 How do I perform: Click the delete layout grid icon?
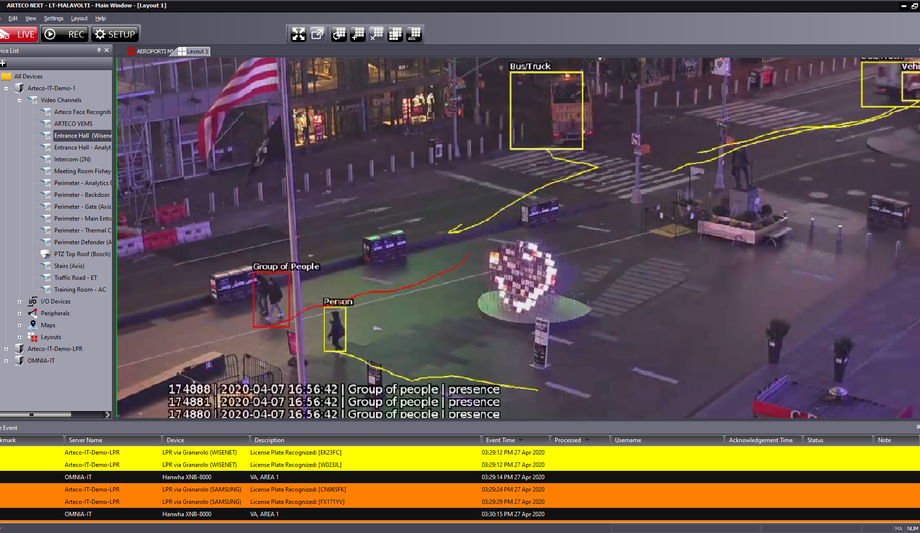(x=376, y=34)
